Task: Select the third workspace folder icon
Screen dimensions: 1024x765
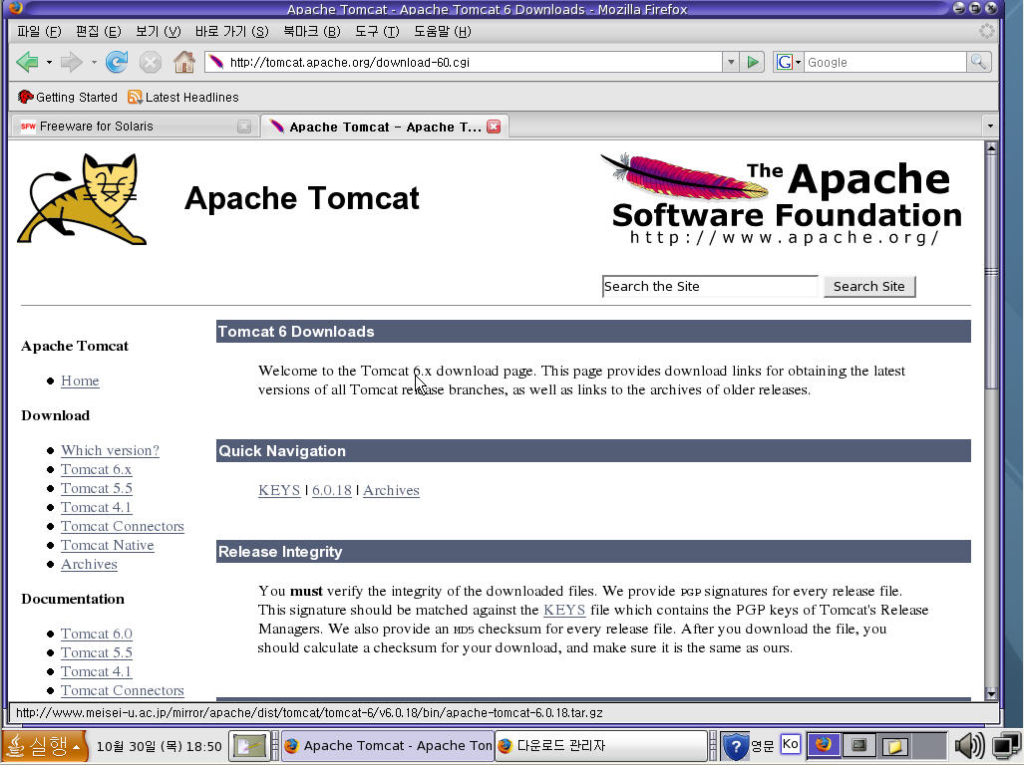Action: [x=895, y=745]
